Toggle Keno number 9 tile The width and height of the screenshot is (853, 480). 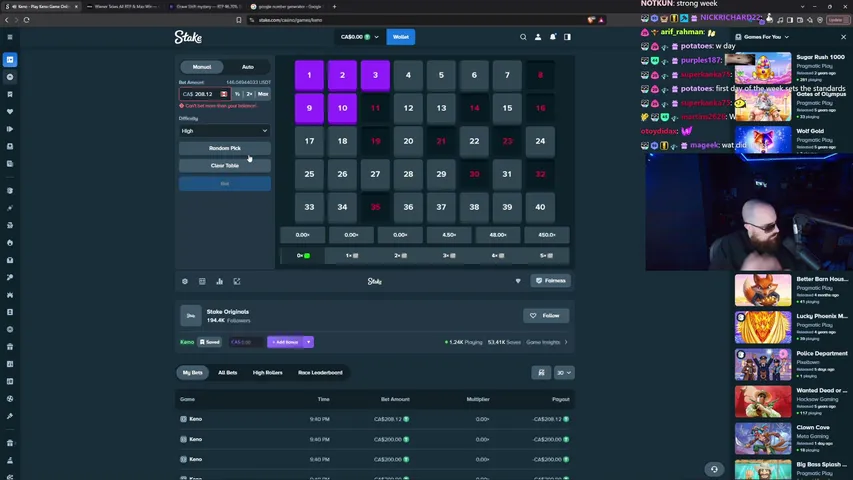310,108
